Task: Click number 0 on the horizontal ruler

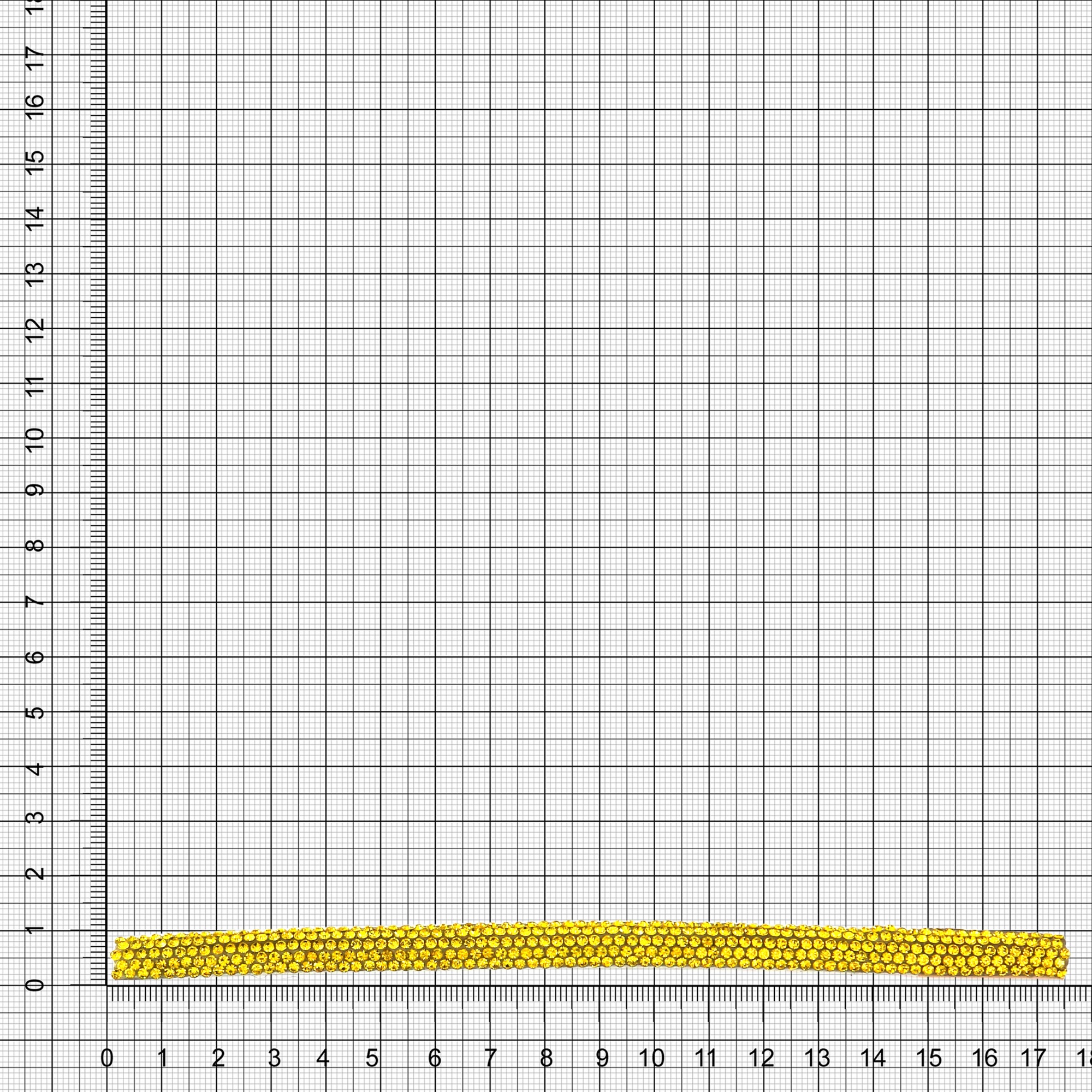Action: click(107, 1058)
